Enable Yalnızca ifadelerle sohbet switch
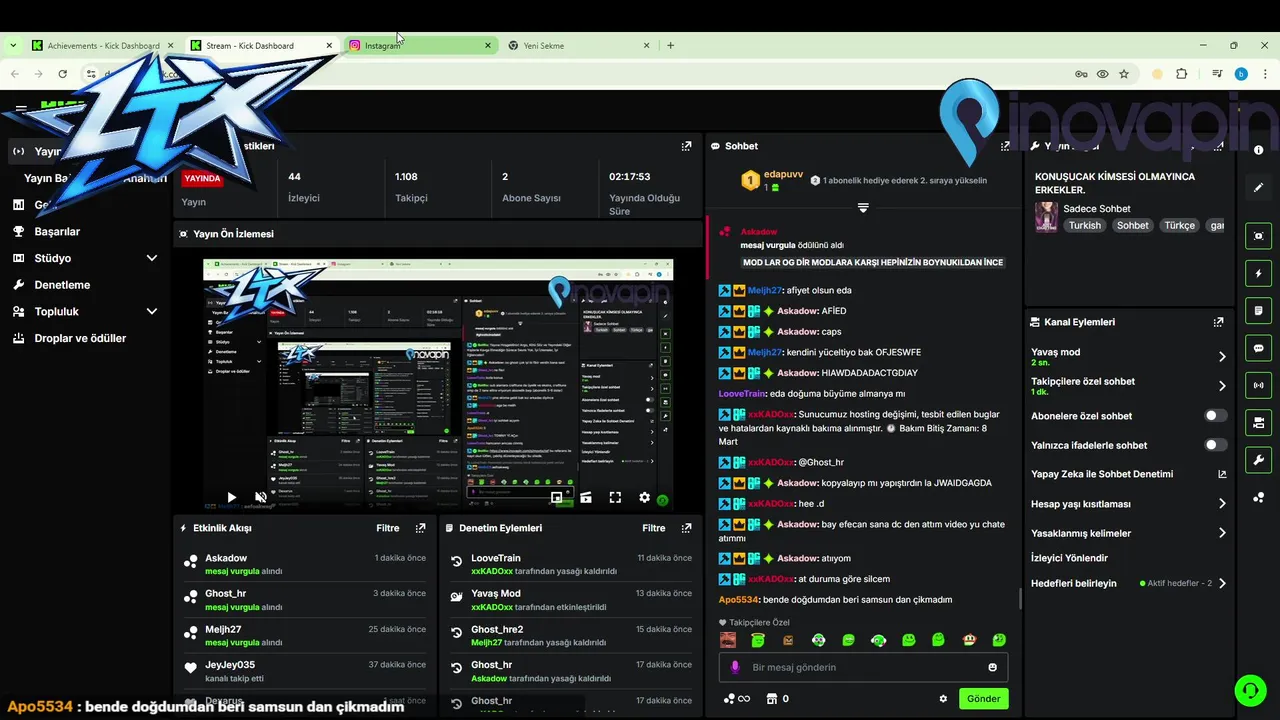Viewport: 1280px width, 720px height. tap(1215, 445)
